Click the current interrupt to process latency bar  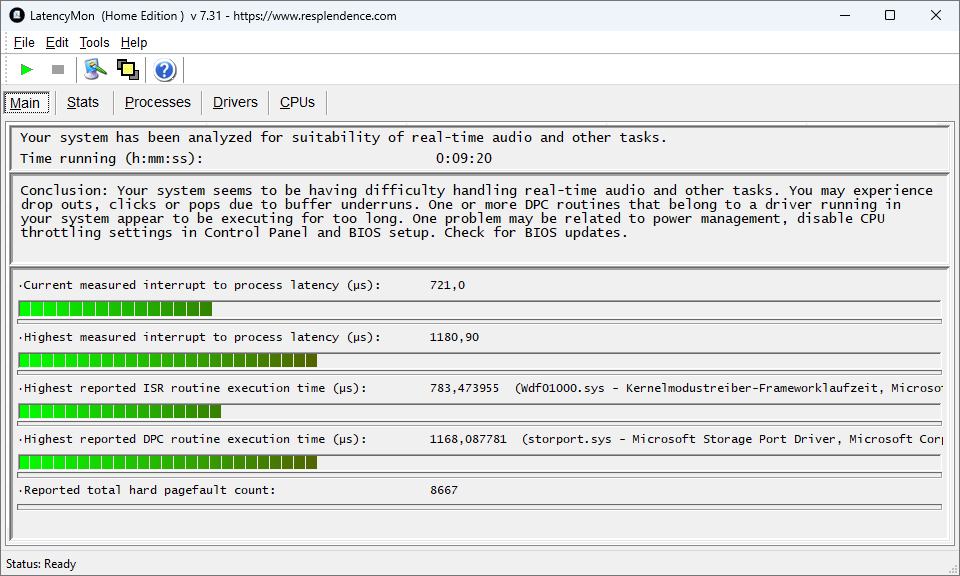click(479, 309)
